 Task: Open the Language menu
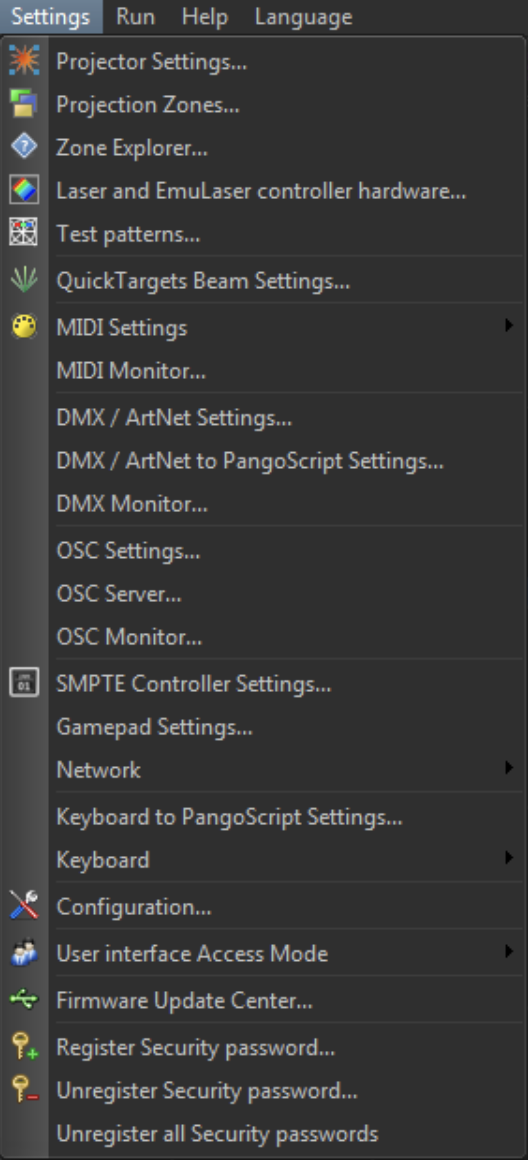303,16
